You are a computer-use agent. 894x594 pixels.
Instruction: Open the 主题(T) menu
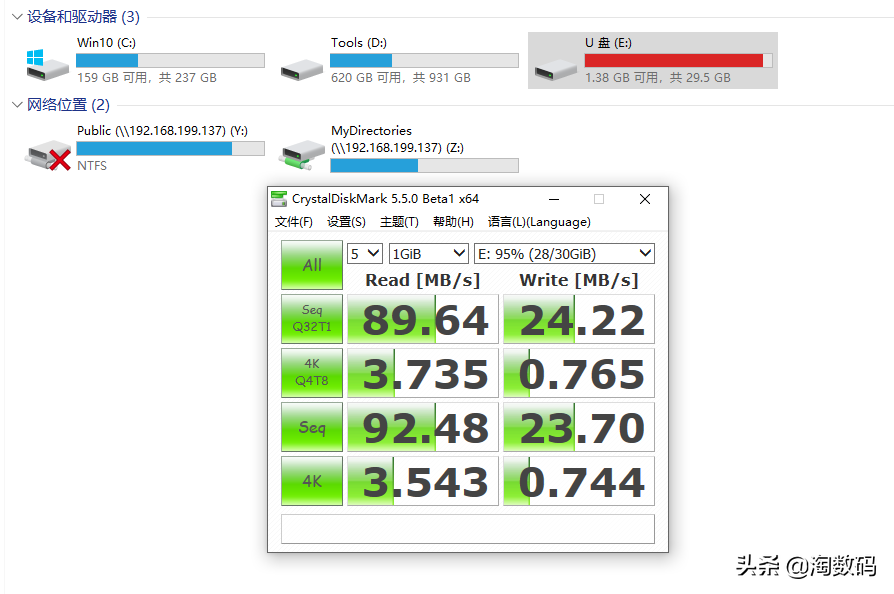399,222
